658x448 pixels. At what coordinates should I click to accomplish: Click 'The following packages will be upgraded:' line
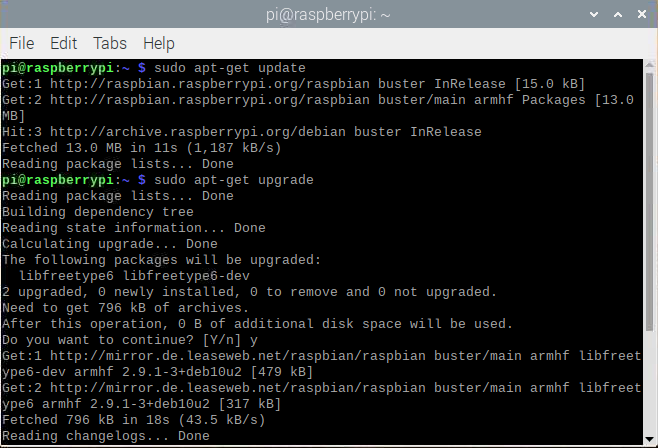click(x=162, y=260)
